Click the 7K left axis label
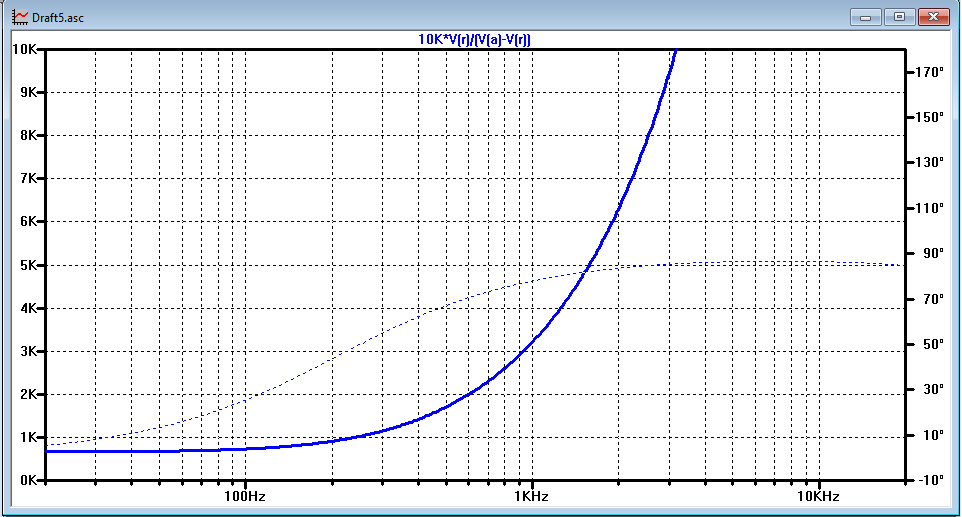 click(x=29, y=178)
